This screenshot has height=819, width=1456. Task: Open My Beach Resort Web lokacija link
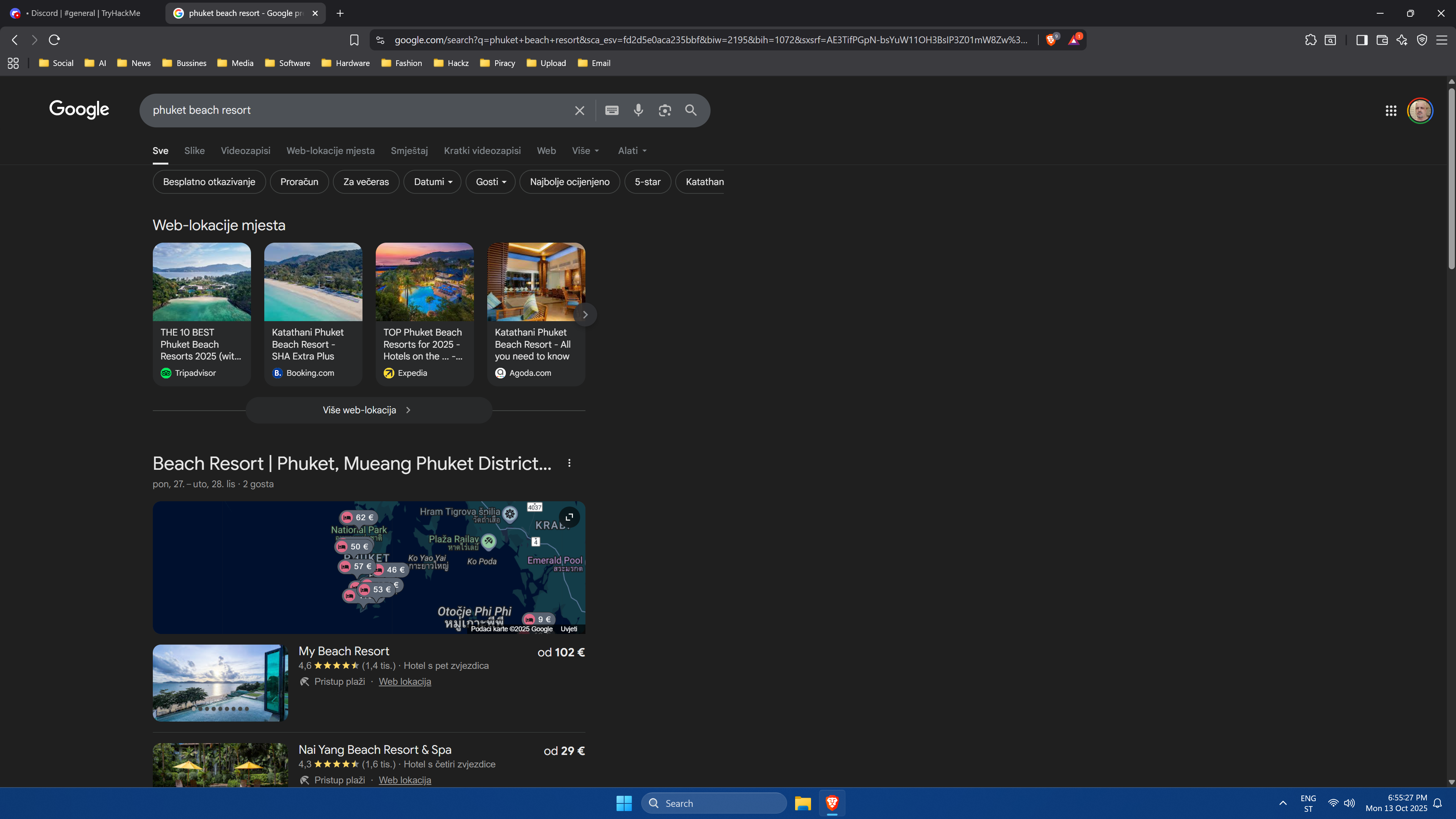point(405,682)
